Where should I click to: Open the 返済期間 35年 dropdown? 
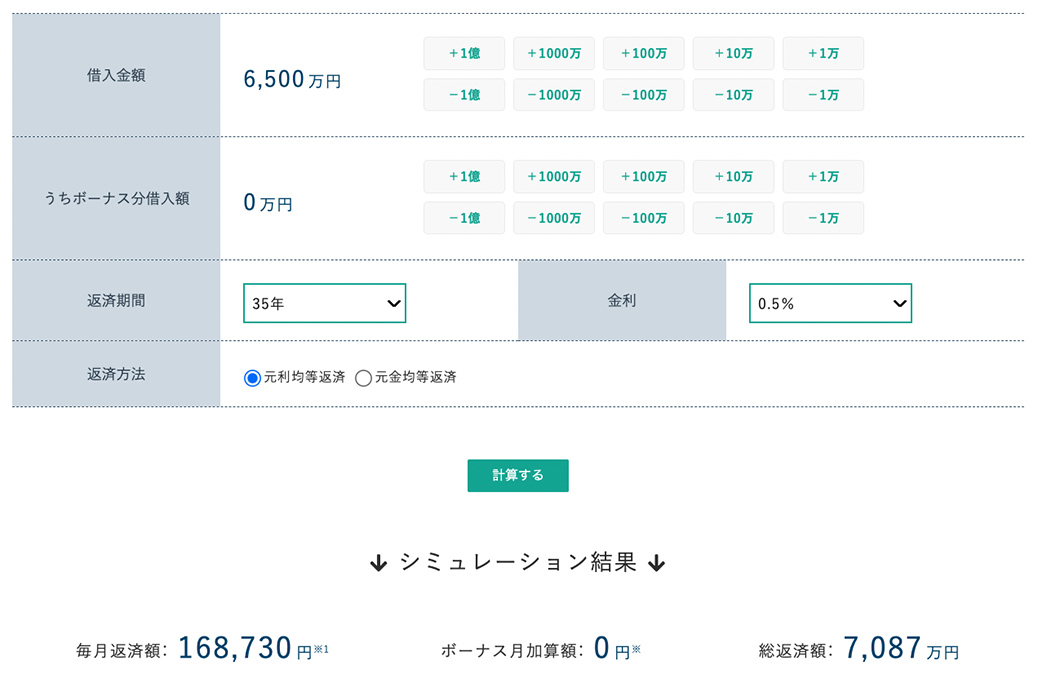pyautogui.click(x=324, y=303)
